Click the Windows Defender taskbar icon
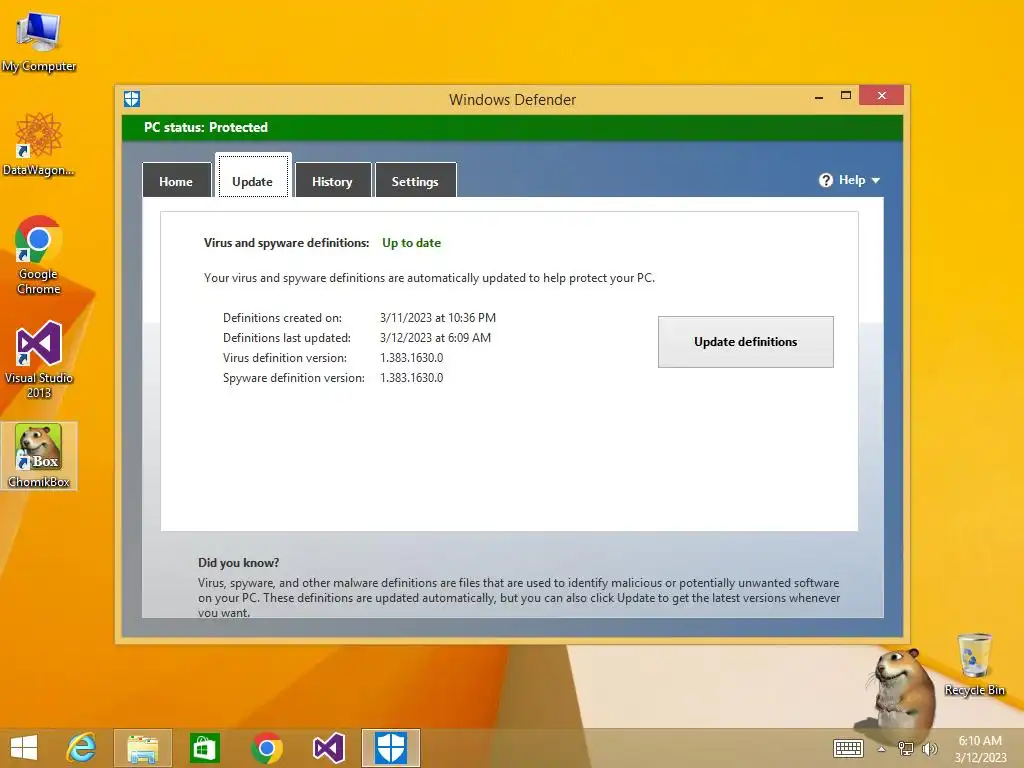This screenshot has height=768, width=1024. coord(391,748)
